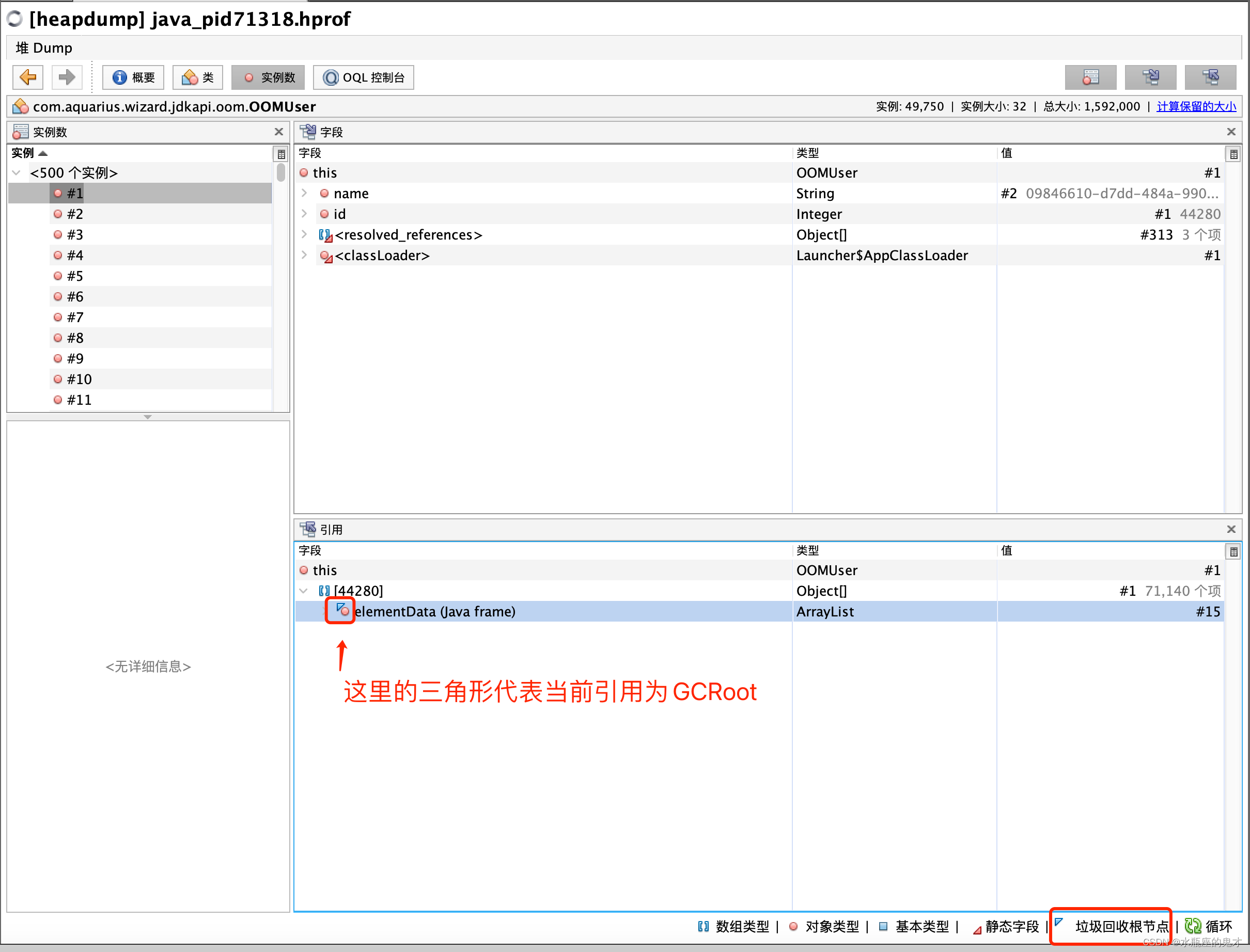Open column chooser in instances list
This screenshot has height=952, width=1250.
[x=281, y=153]
